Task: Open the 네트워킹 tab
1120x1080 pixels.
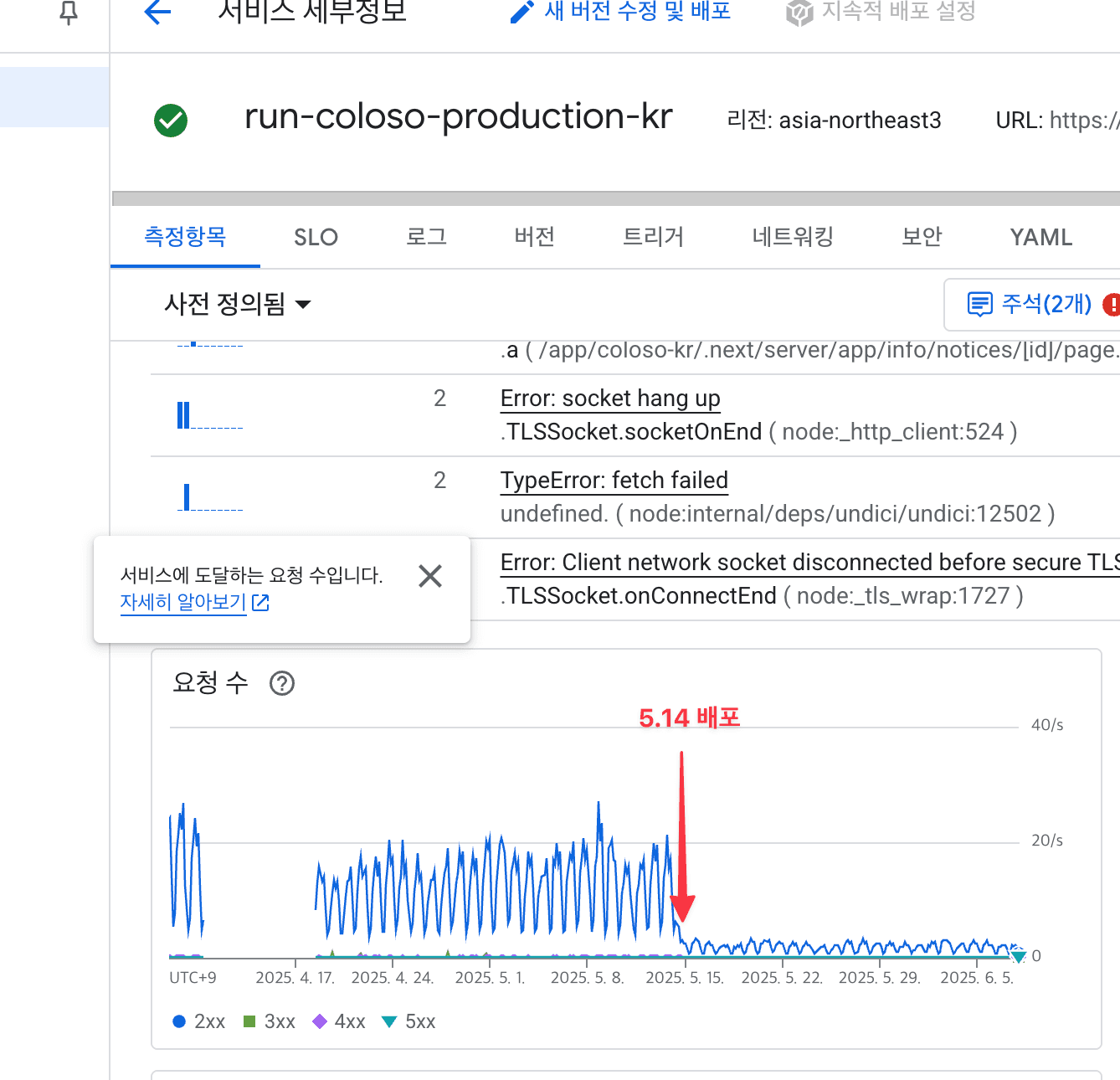Action: [793, 237]
